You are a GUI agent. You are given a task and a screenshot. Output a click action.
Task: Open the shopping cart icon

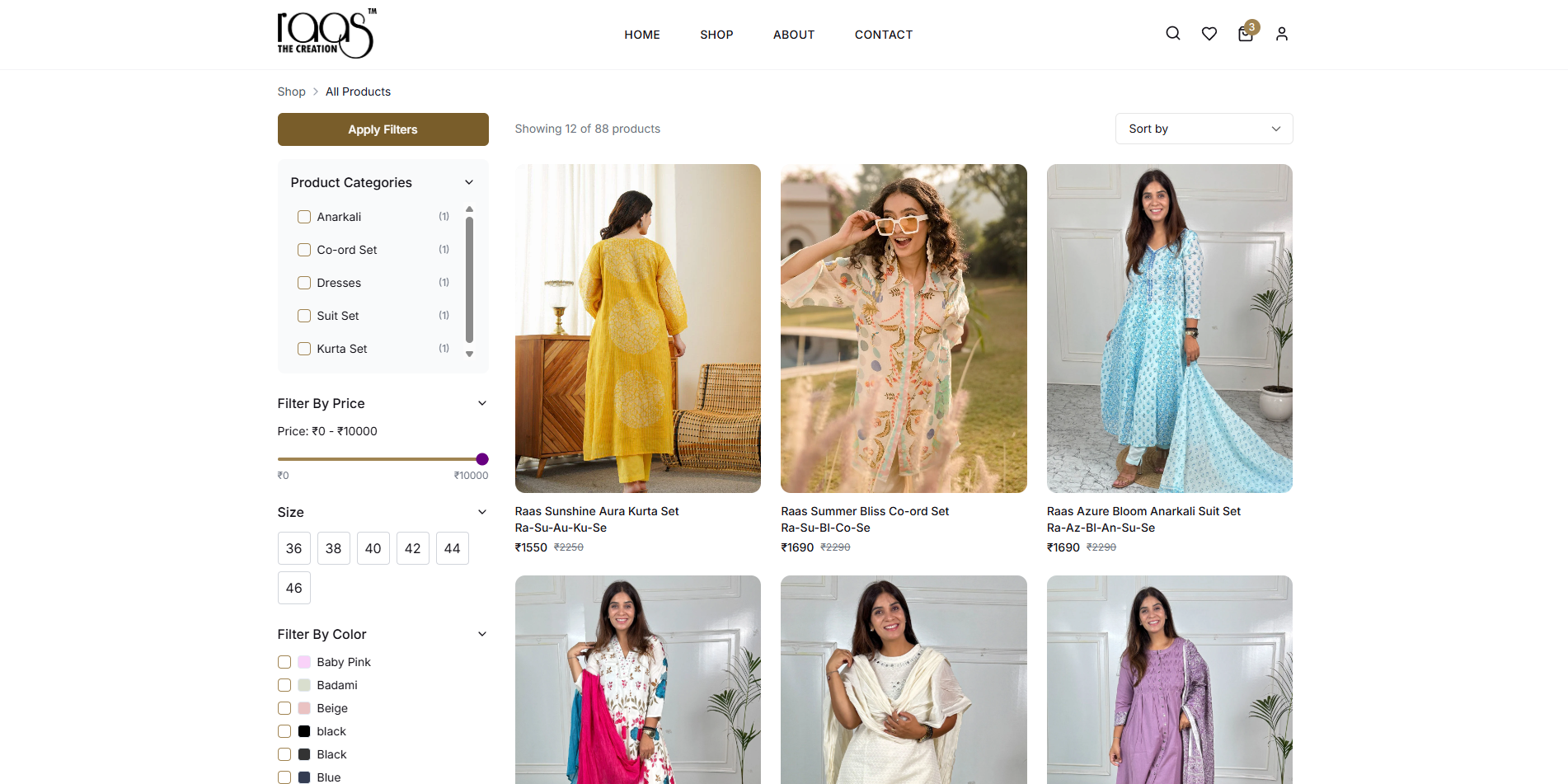[1246, 34]
